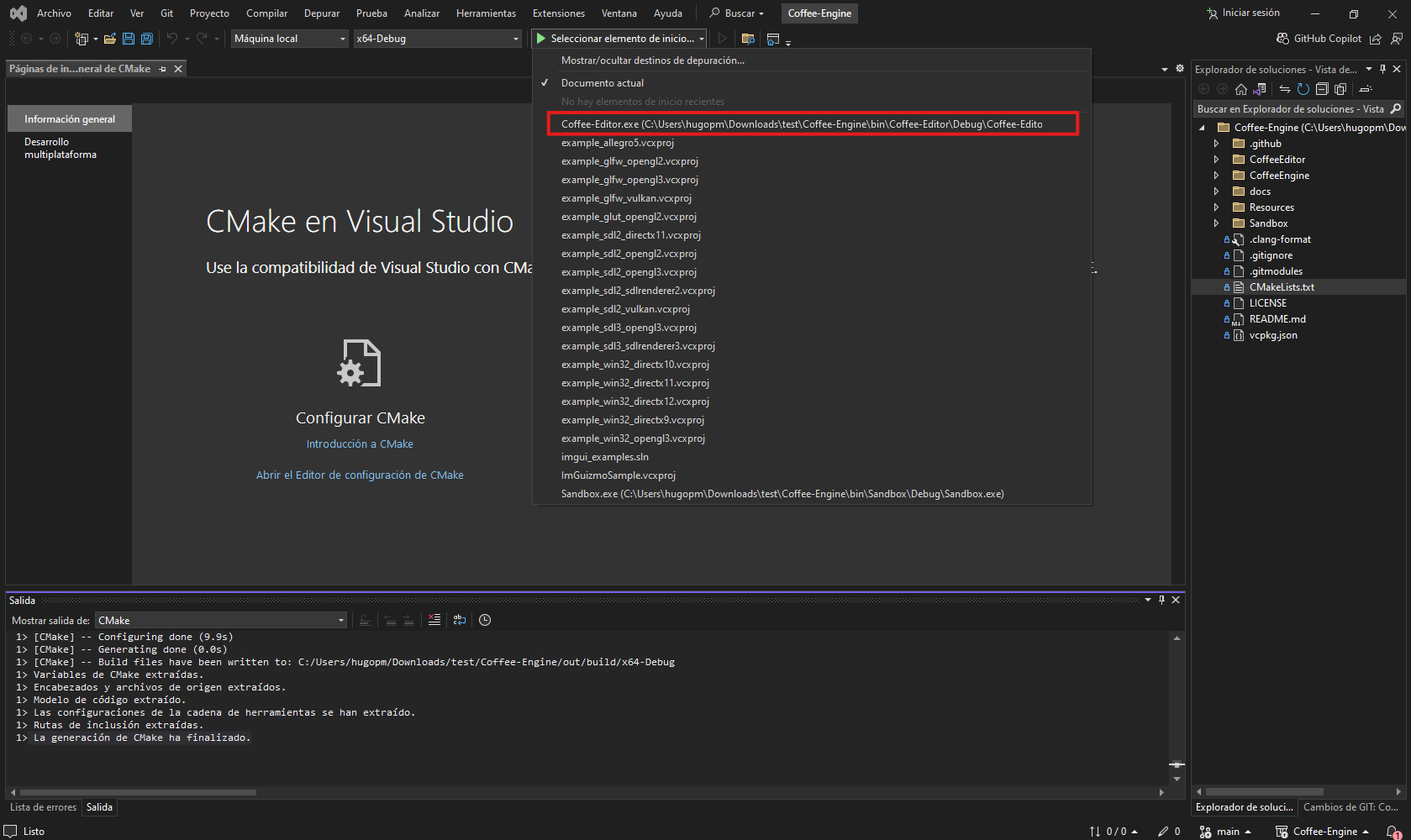Image resolution: width=1411 pixels, height=840 pixels.
Task: Open the x64-Debug configuration dropdown
Action: click(x=438, y=39)
